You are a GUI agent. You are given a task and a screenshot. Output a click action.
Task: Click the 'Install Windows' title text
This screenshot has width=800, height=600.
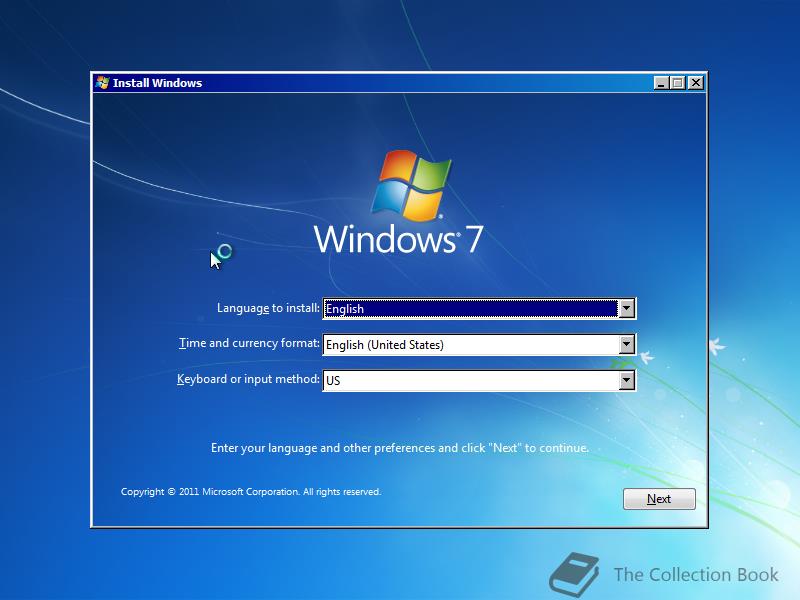[157, 83]
